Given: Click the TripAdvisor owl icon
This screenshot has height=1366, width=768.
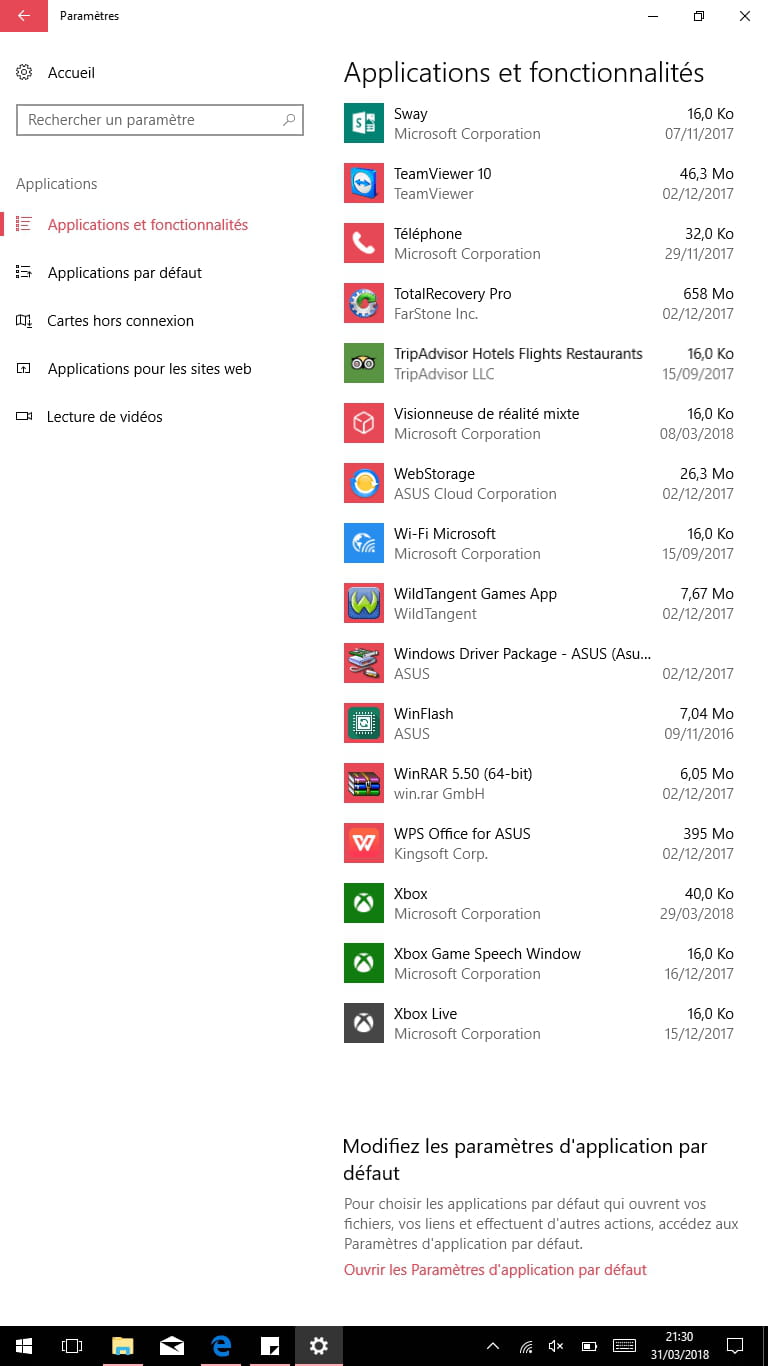Looking at the screenshot, I should tap(364, 363).
